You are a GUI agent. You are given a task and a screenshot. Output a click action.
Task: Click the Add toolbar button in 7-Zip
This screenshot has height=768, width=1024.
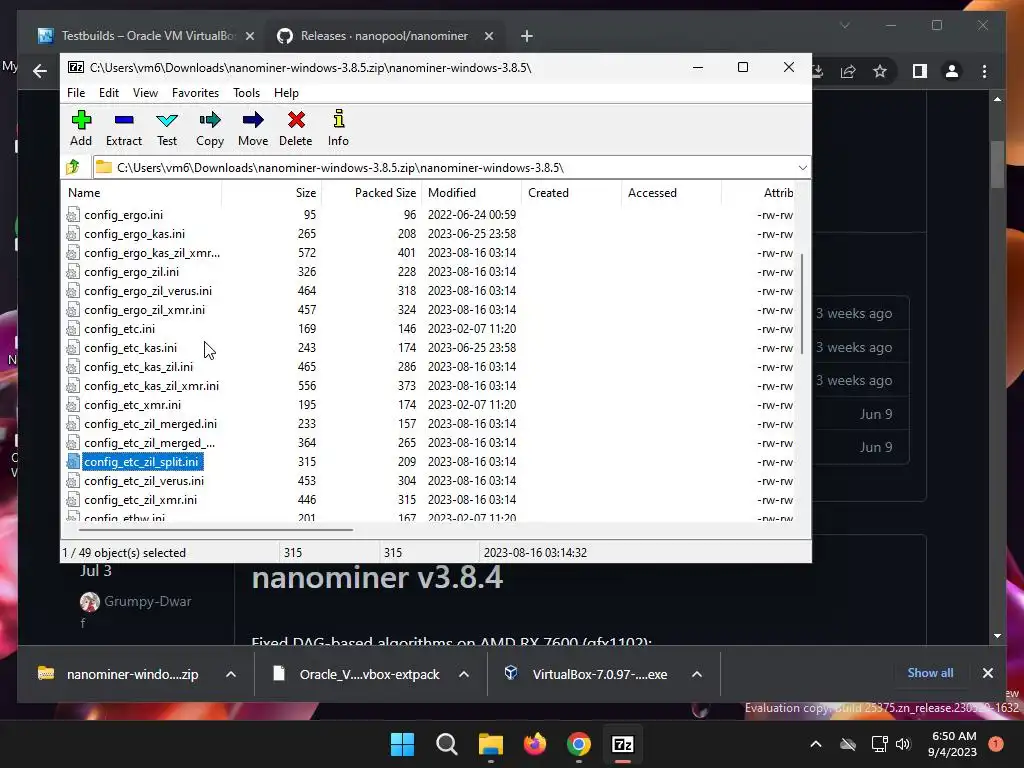coord(81,128)
